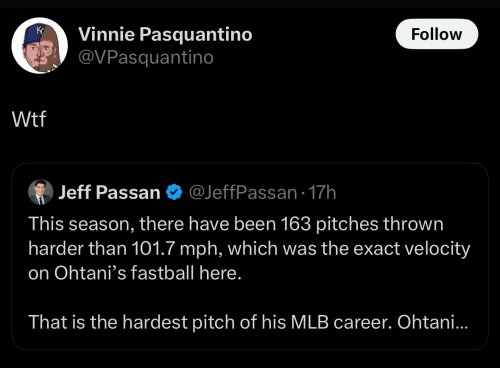
Task: Select the 'hardest pitch of his MLB career' line
Action: pos(248,322)
